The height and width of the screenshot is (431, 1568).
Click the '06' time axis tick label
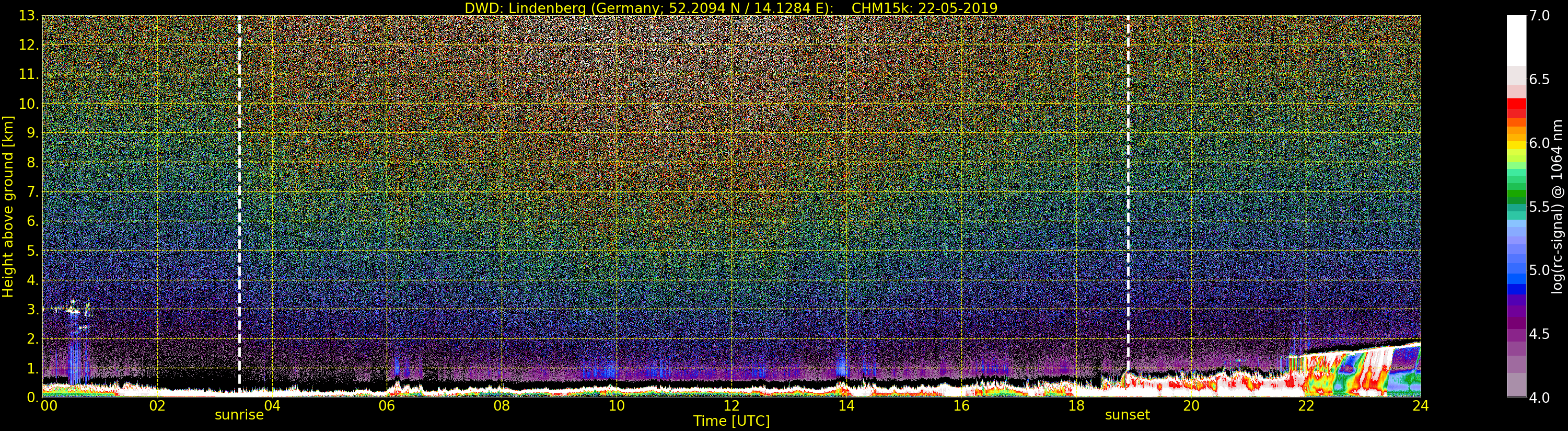[x=387, y=405]
